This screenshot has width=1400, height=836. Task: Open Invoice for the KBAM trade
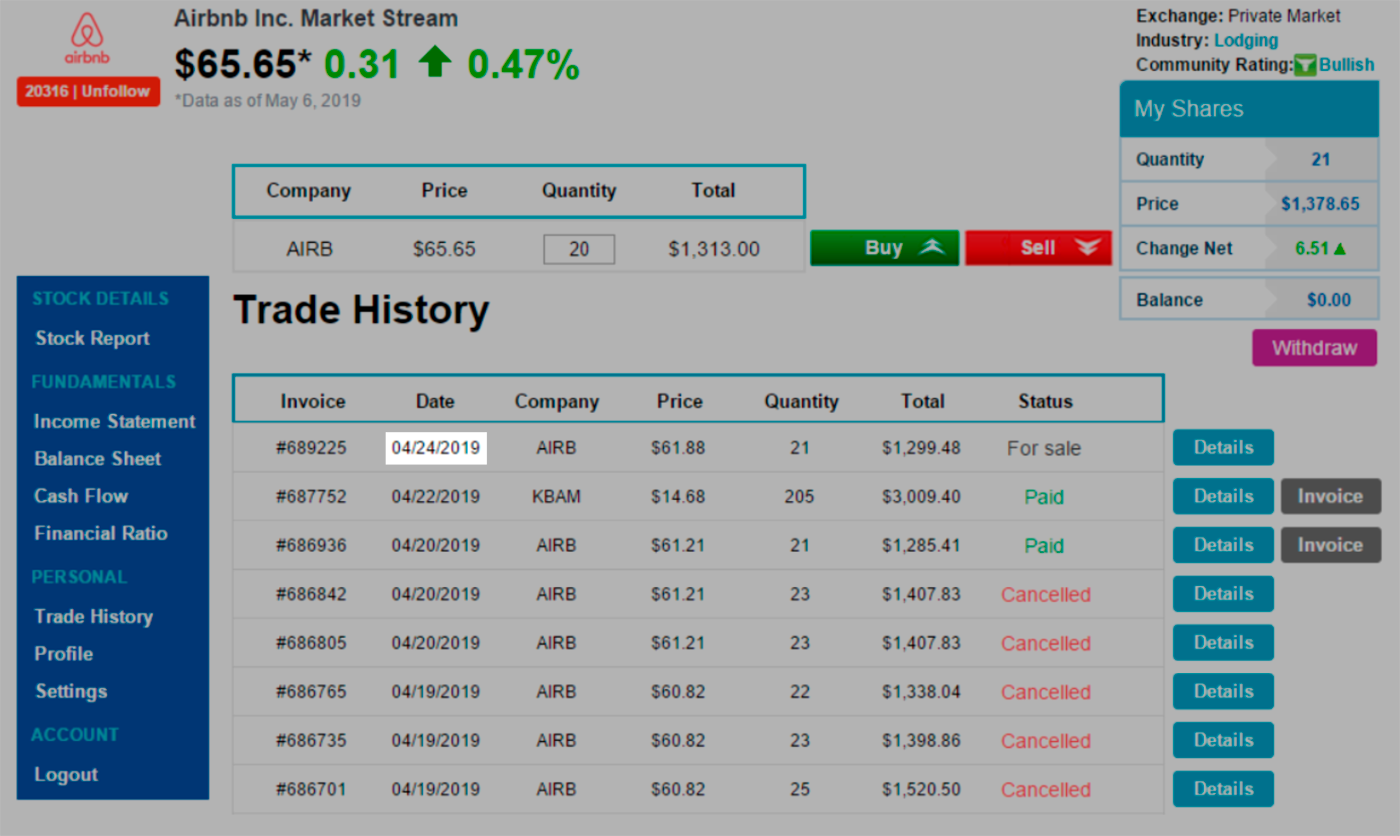coord(1330,496)
